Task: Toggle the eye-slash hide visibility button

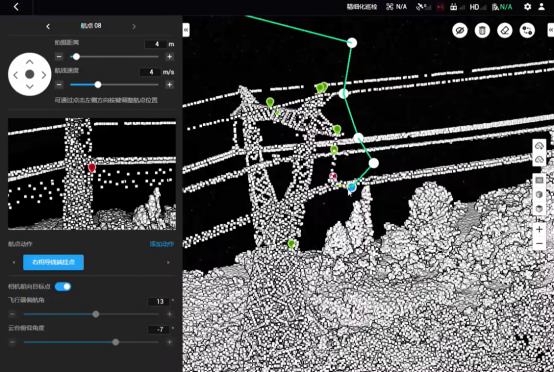Action: click(460, 31)
